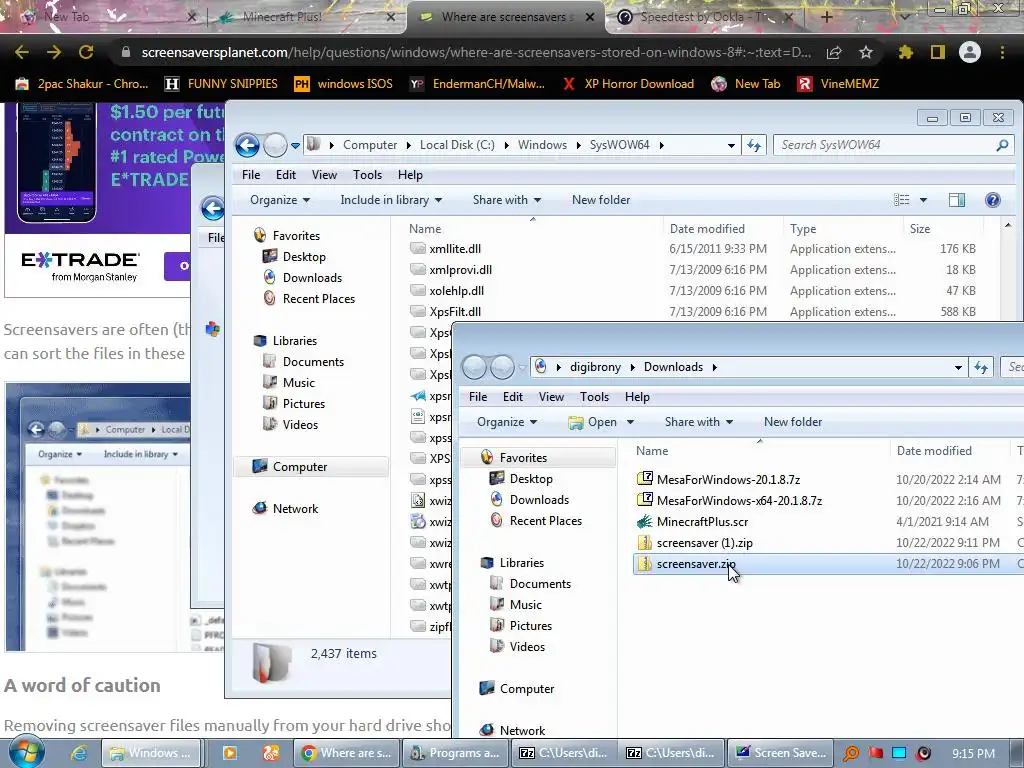Click Chrome URL address bar

click(x=476, y=52)
